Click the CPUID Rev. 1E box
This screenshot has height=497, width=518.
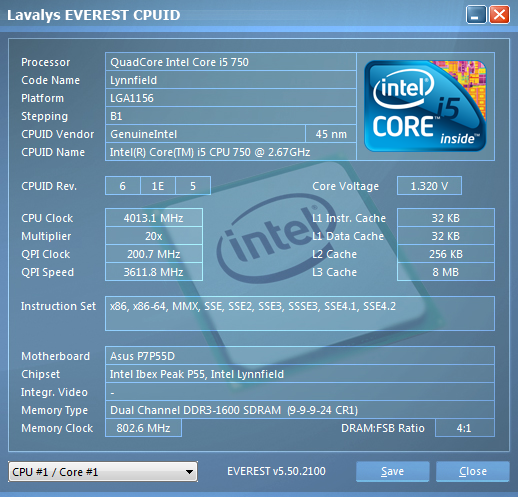[158, 186]
